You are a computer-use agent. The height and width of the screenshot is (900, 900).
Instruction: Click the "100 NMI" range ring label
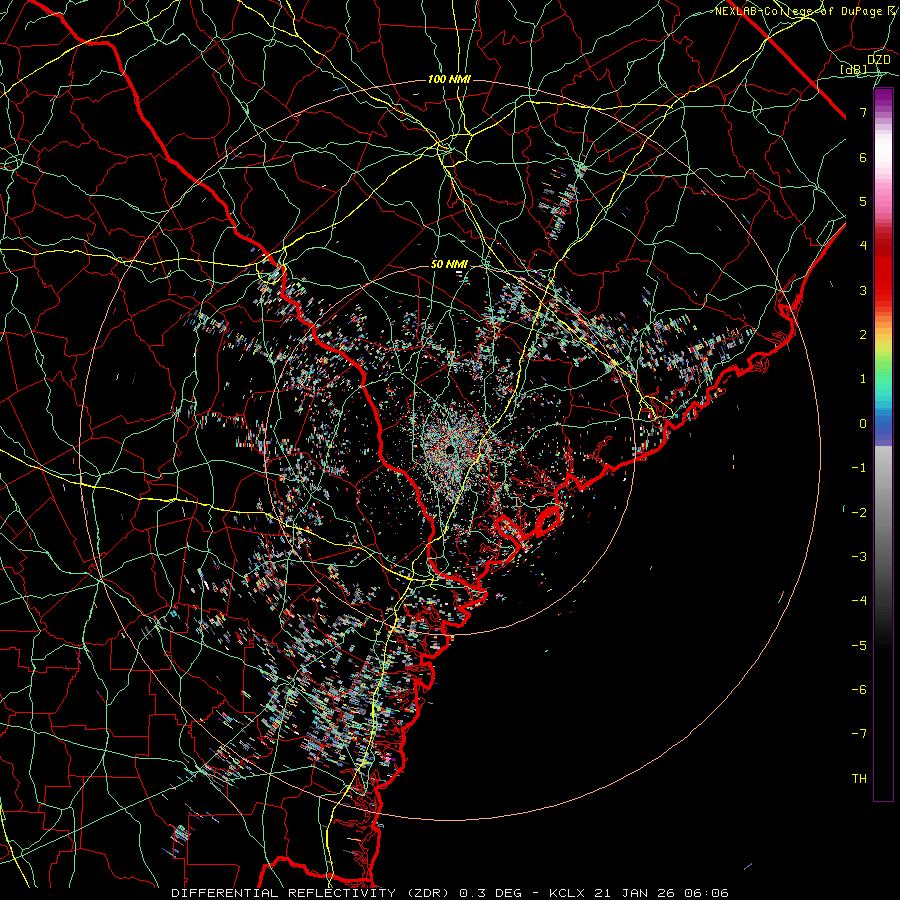449,79
